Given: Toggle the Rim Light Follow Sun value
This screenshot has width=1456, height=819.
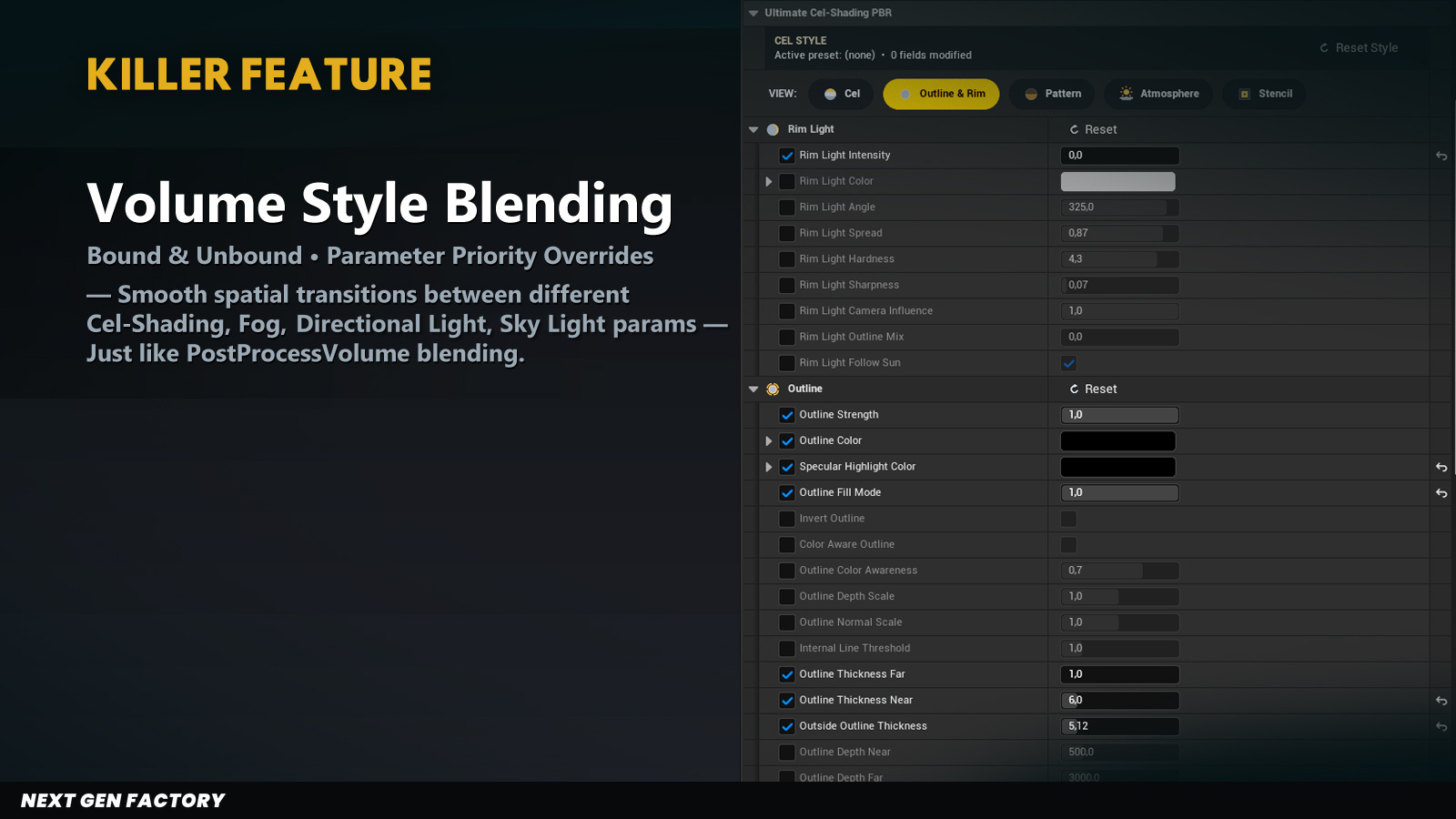Looking at the screenshot, I should [x=1068, y=363].
